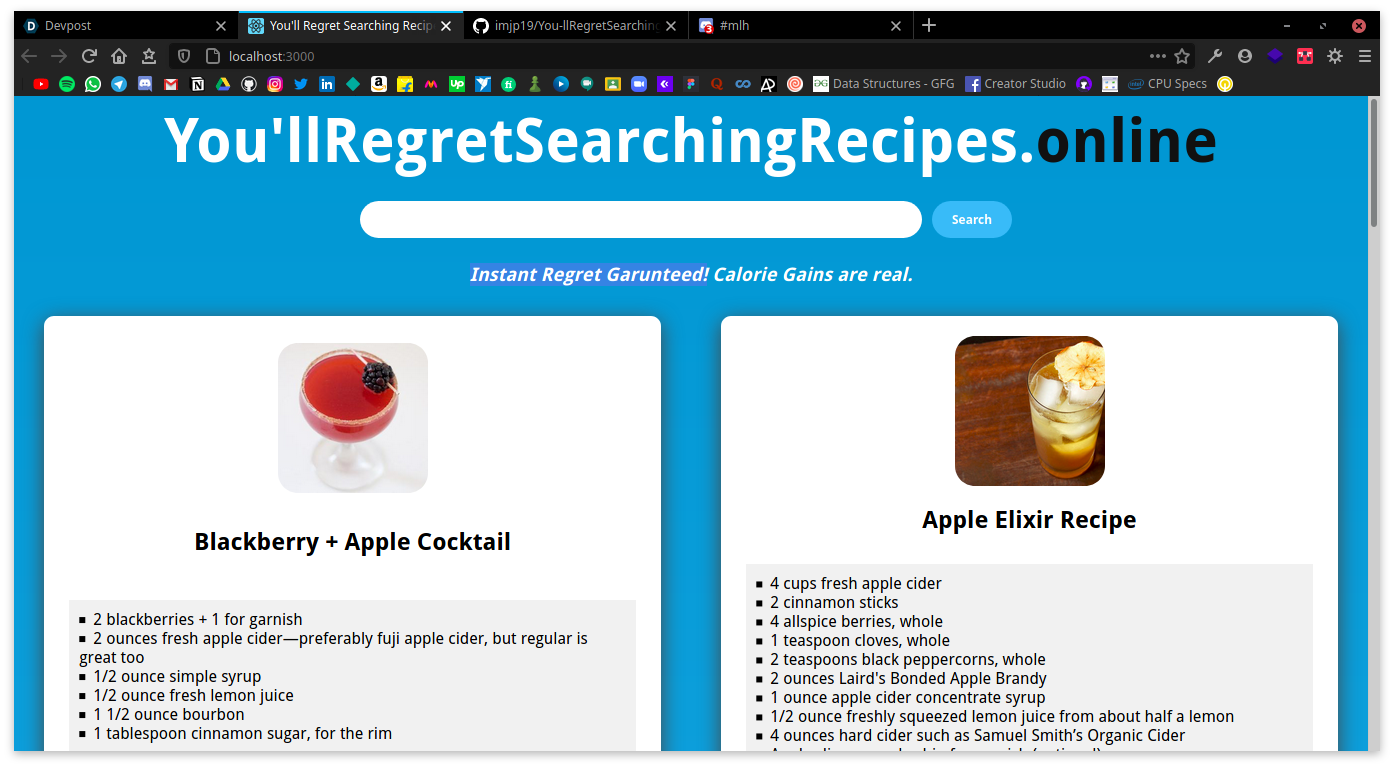
Task: Click the Blackberry + Apple Cocktail title
Action: point(353,542)
